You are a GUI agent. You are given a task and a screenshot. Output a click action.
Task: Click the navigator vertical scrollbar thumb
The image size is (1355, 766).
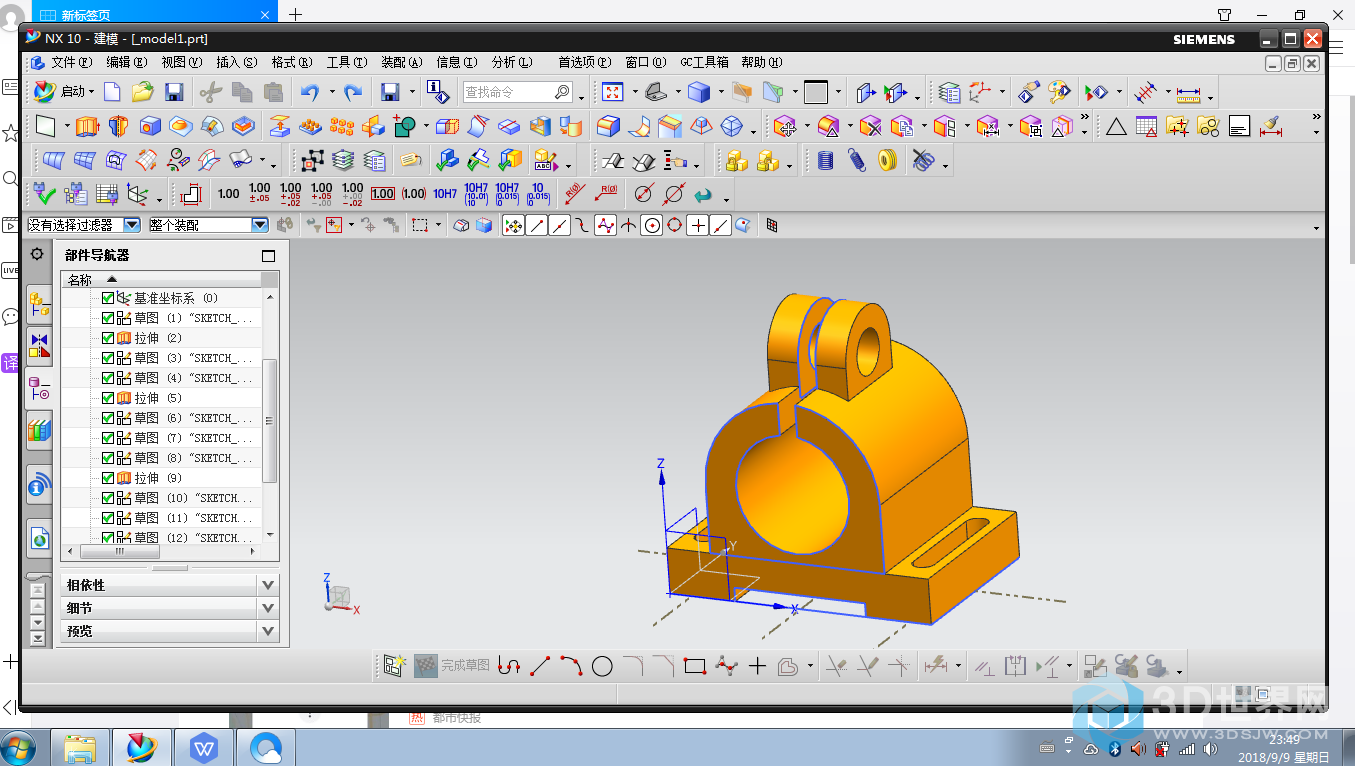pos(270,420)
